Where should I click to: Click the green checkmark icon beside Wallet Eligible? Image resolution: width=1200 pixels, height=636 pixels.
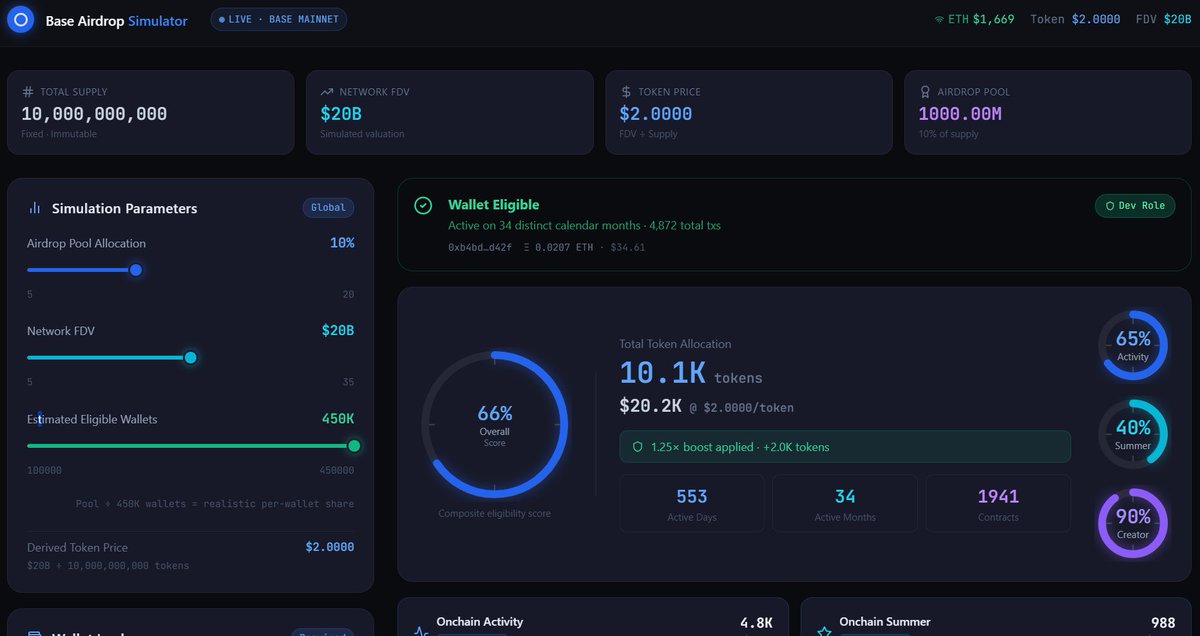(423, 205)
